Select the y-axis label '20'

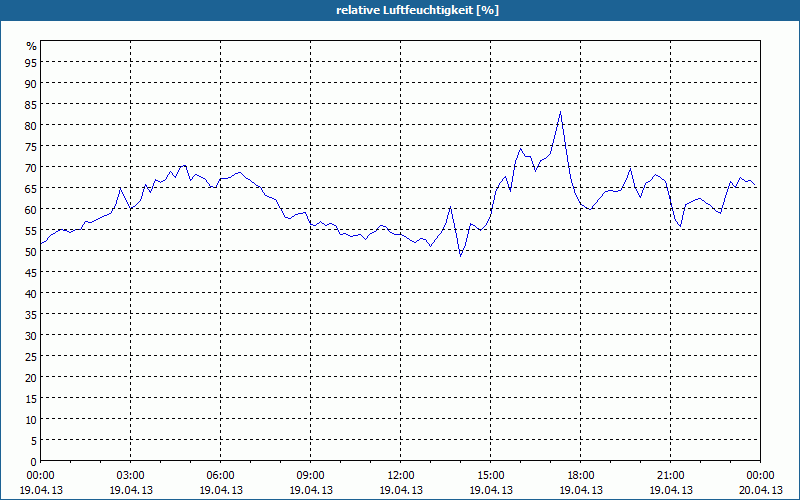pyautogui.click(x=31, y=378)
